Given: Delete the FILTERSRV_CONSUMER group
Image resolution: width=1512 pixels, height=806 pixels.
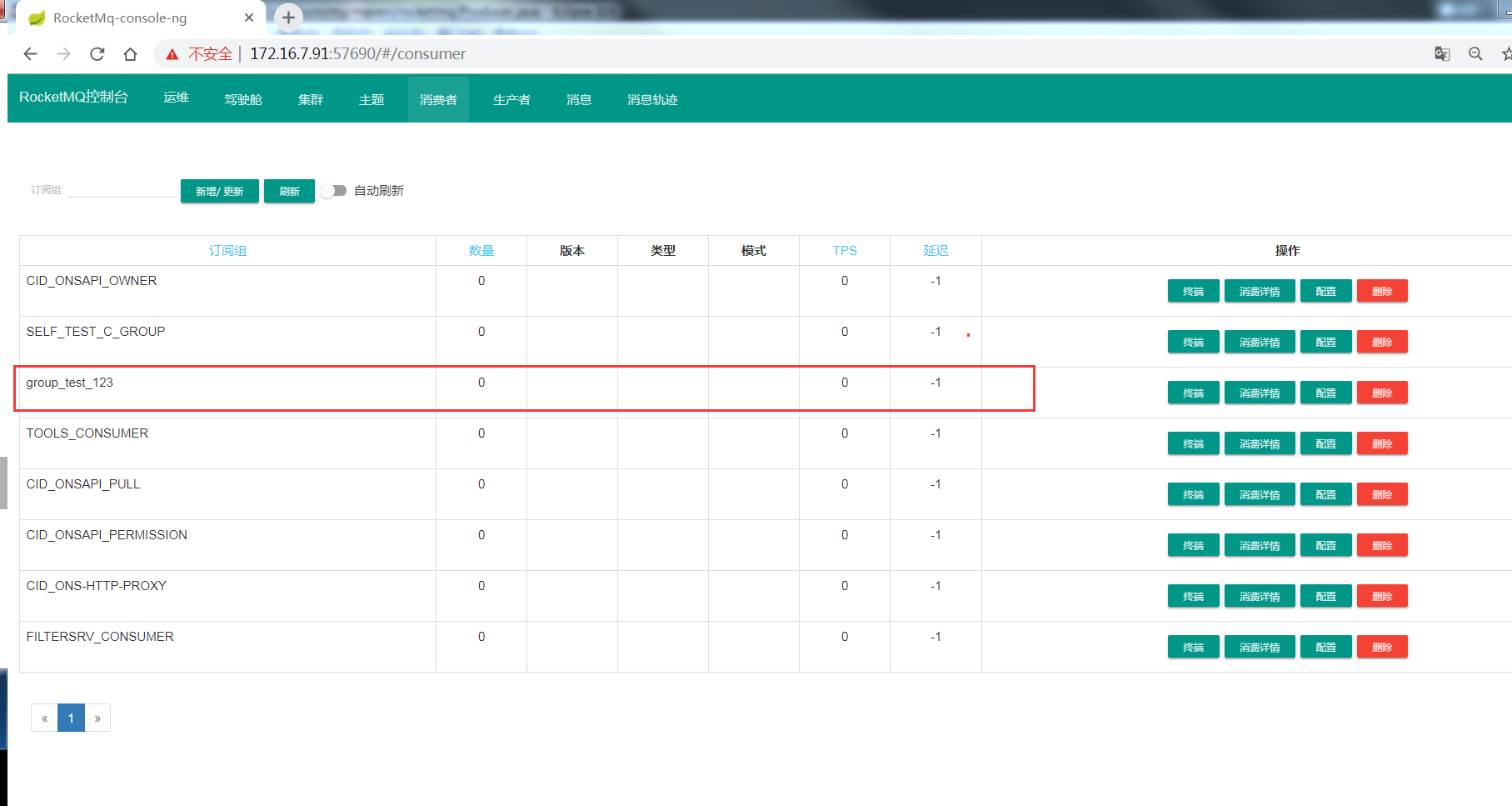Looking at the screenshot, I should [x=1382, y=647].
